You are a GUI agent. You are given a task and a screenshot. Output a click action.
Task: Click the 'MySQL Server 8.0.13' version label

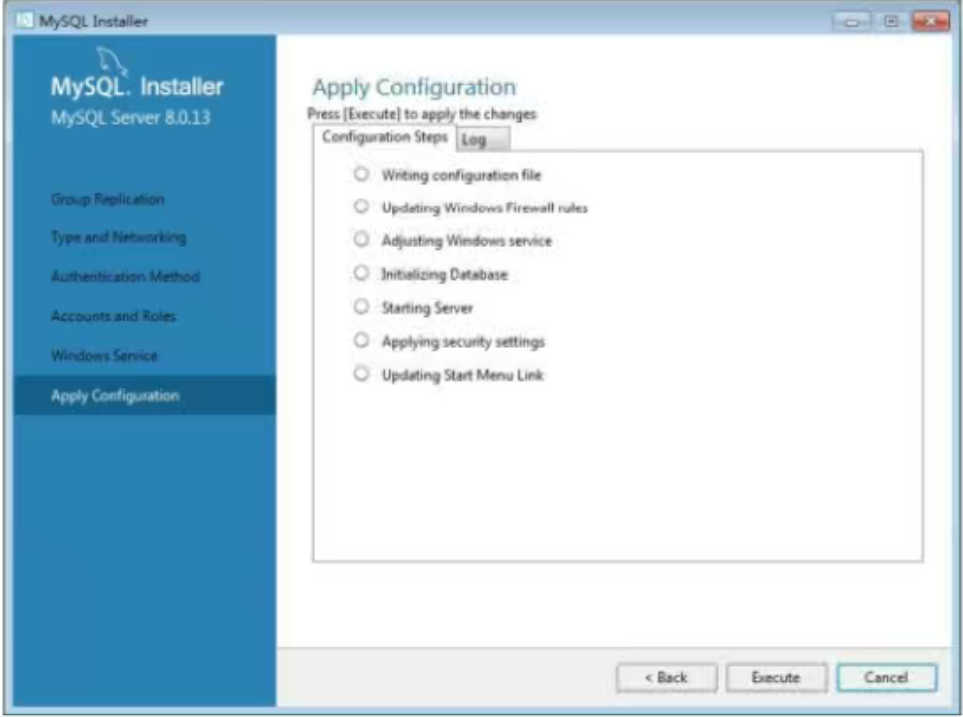point(130,117)
